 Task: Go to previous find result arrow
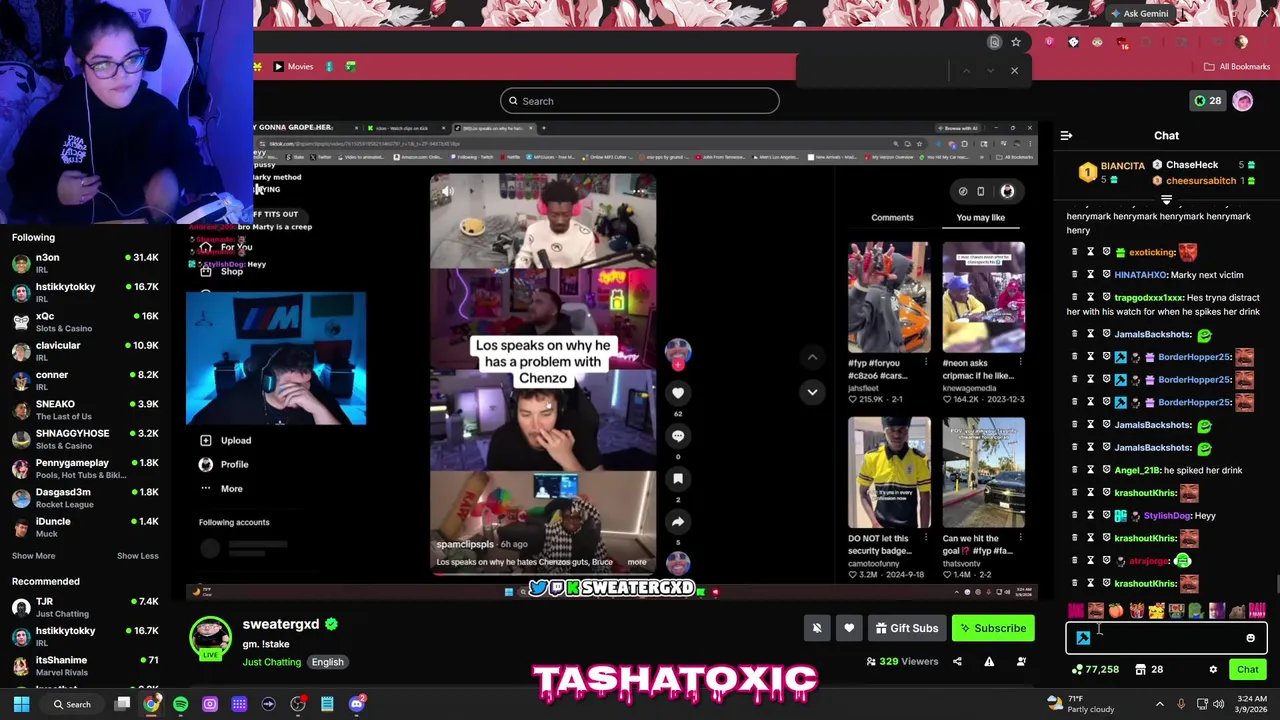(966, 70)
